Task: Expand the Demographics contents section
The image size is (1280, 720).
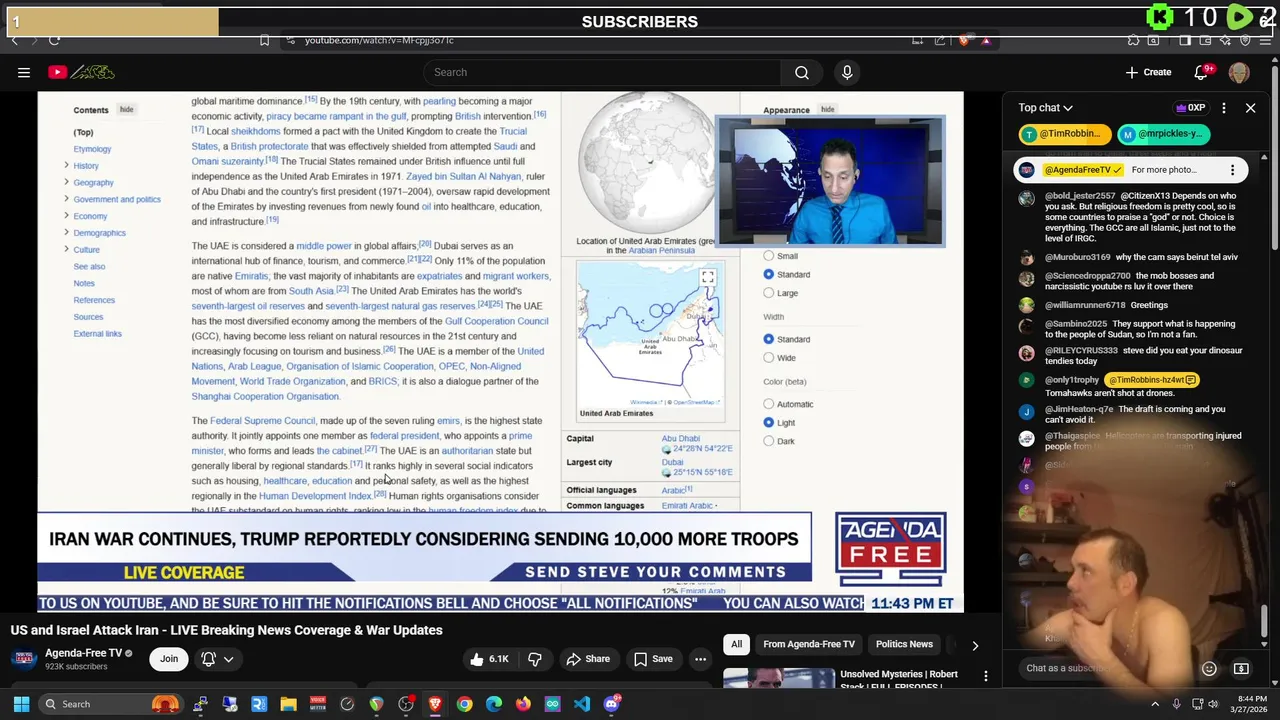Action: click(66, 232)
